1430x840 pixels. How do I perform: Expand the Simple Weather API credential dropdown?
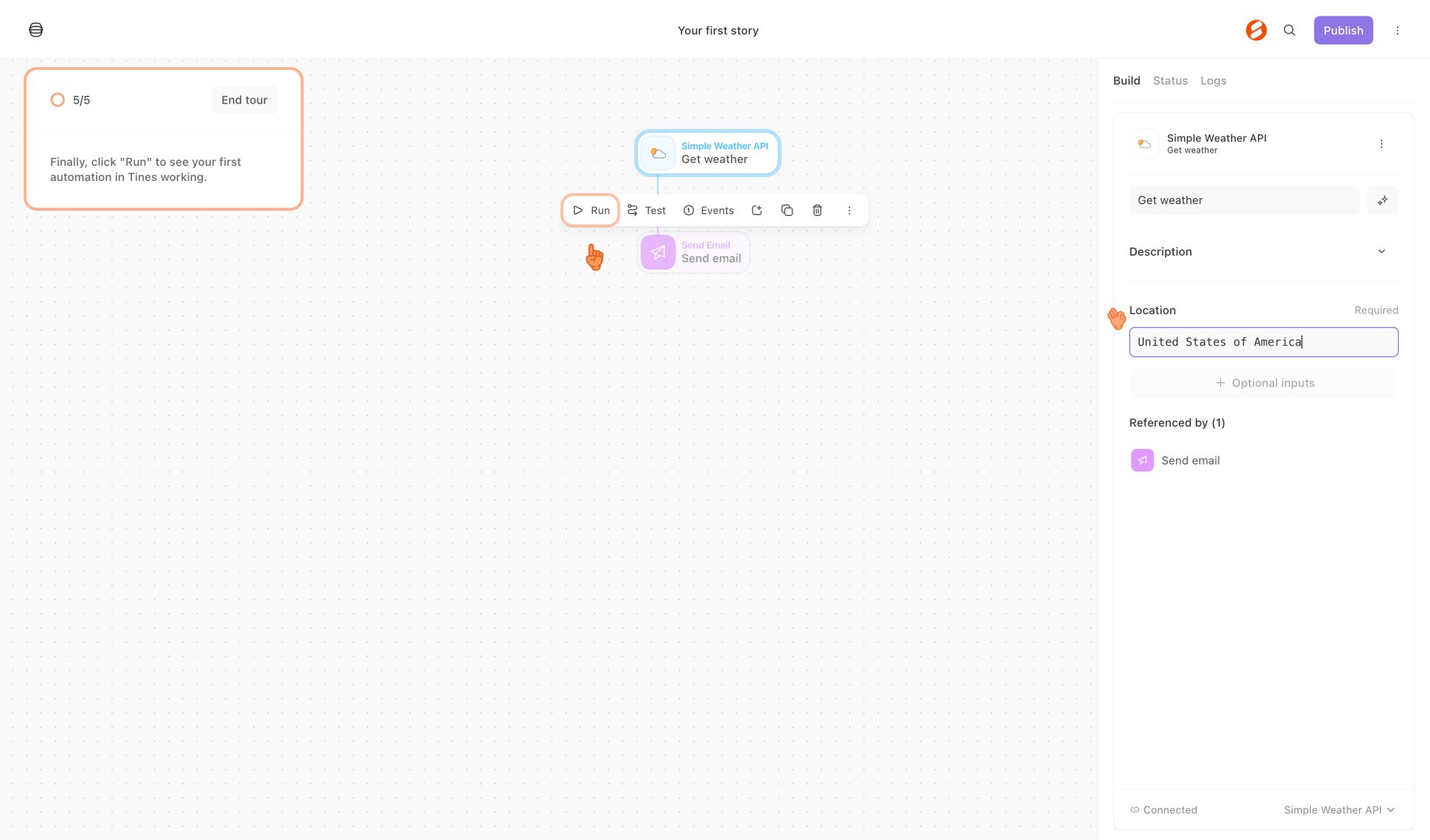[x=1338, y=809]
